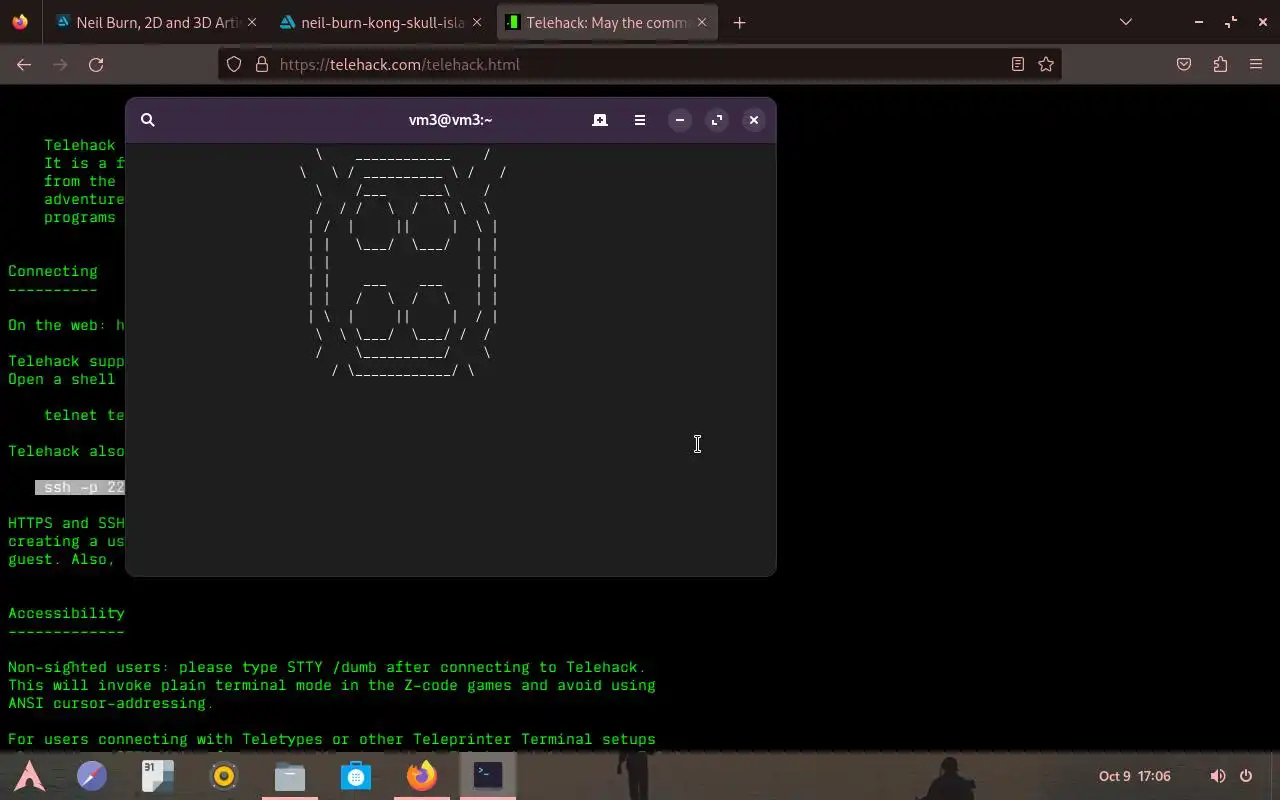Toggle reader view icon

click(1017, 64)
